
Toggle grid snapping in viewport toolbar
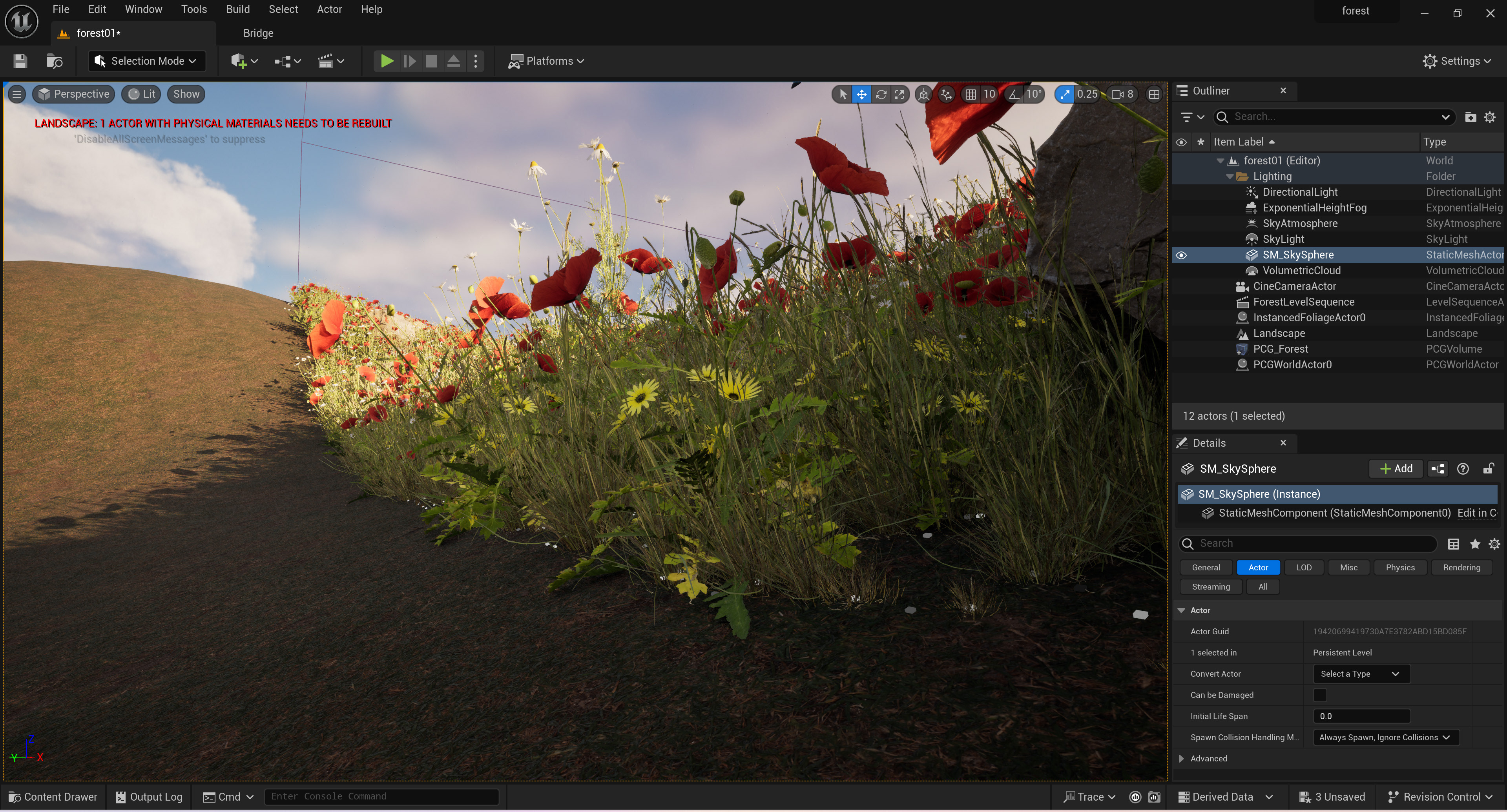click(971, 94)
